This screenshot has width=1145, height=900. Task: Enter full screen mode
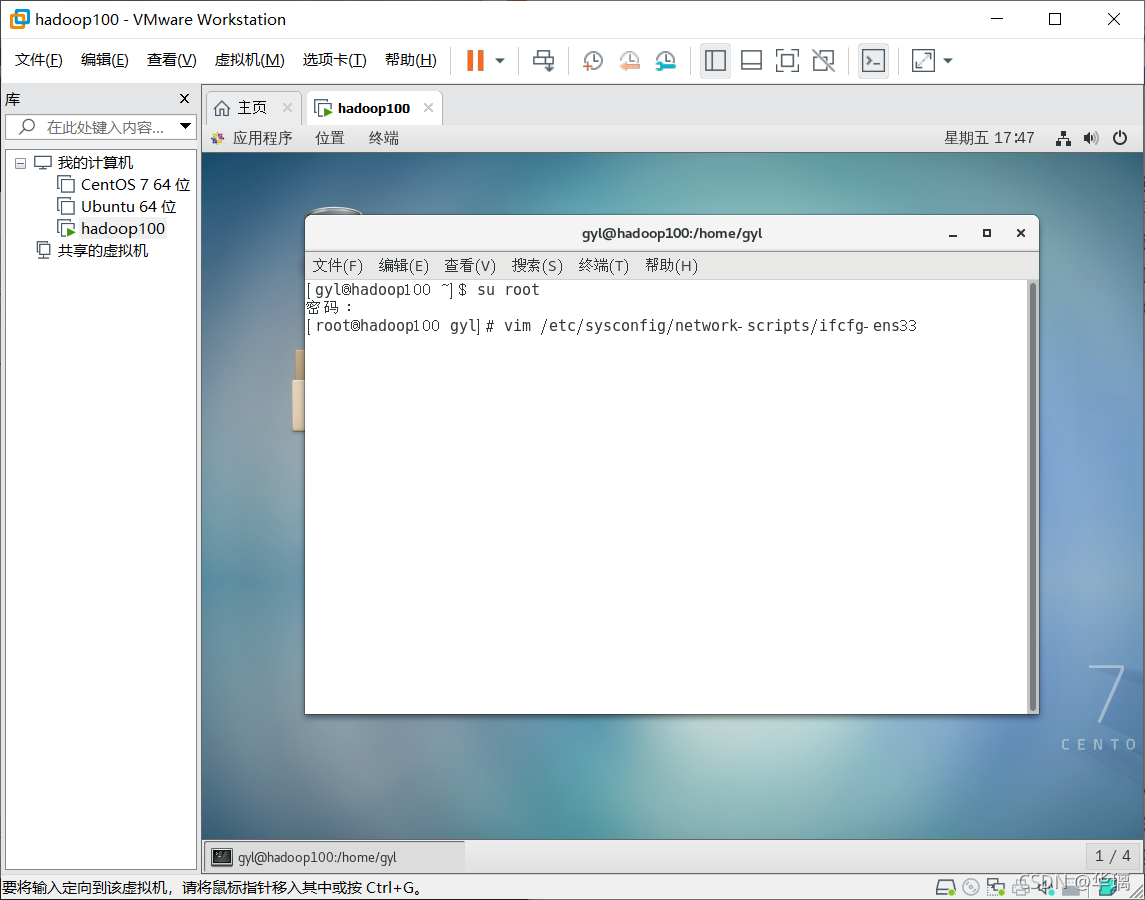click(786, 61)
